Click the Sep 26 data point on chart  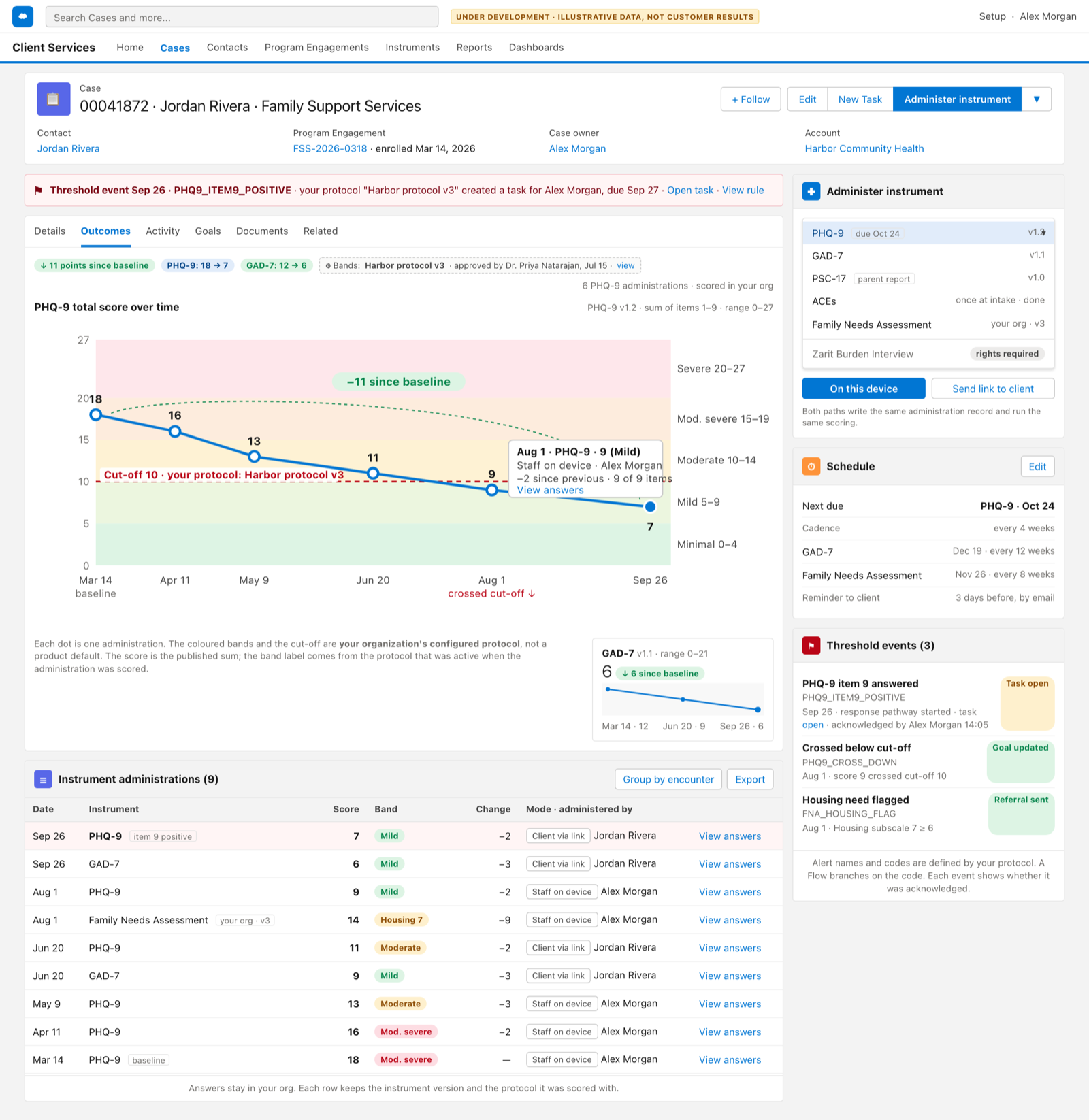click(x=650, y=506)
